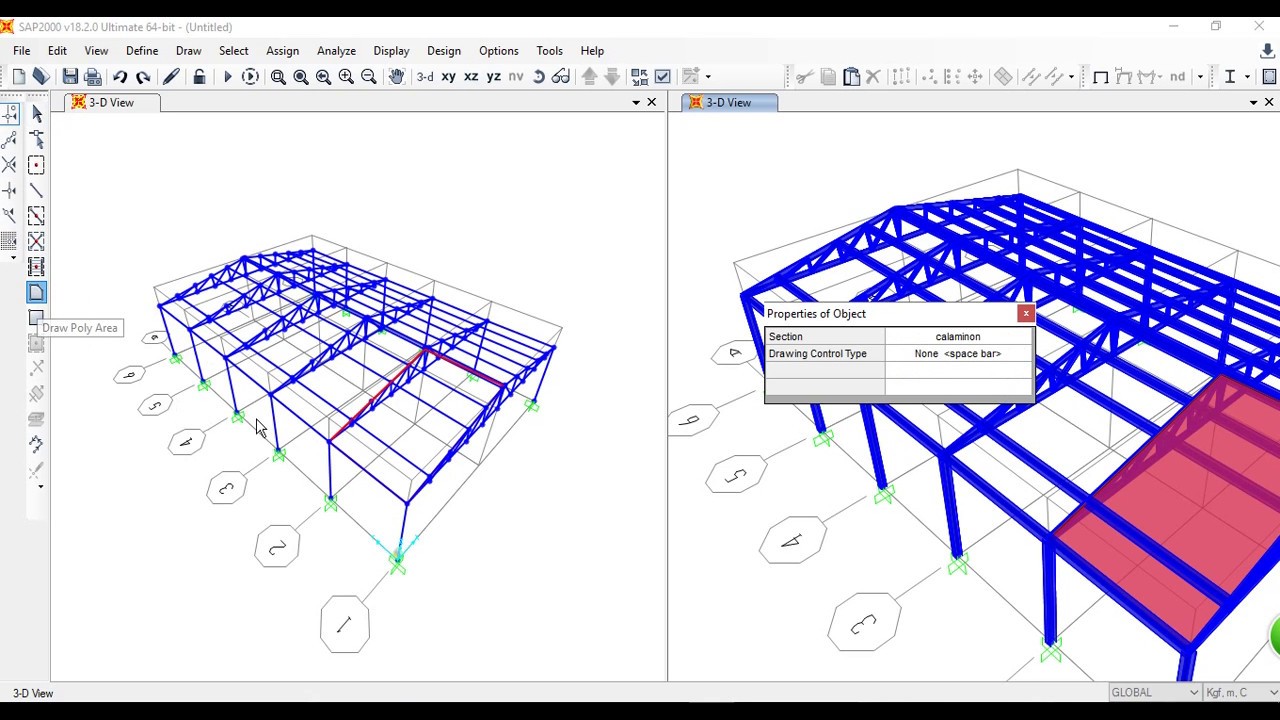The width and height of the screenshot is (1280, 720).
Task: Click the Rubber Band Zoom magnifier
Action: [278, 77]
